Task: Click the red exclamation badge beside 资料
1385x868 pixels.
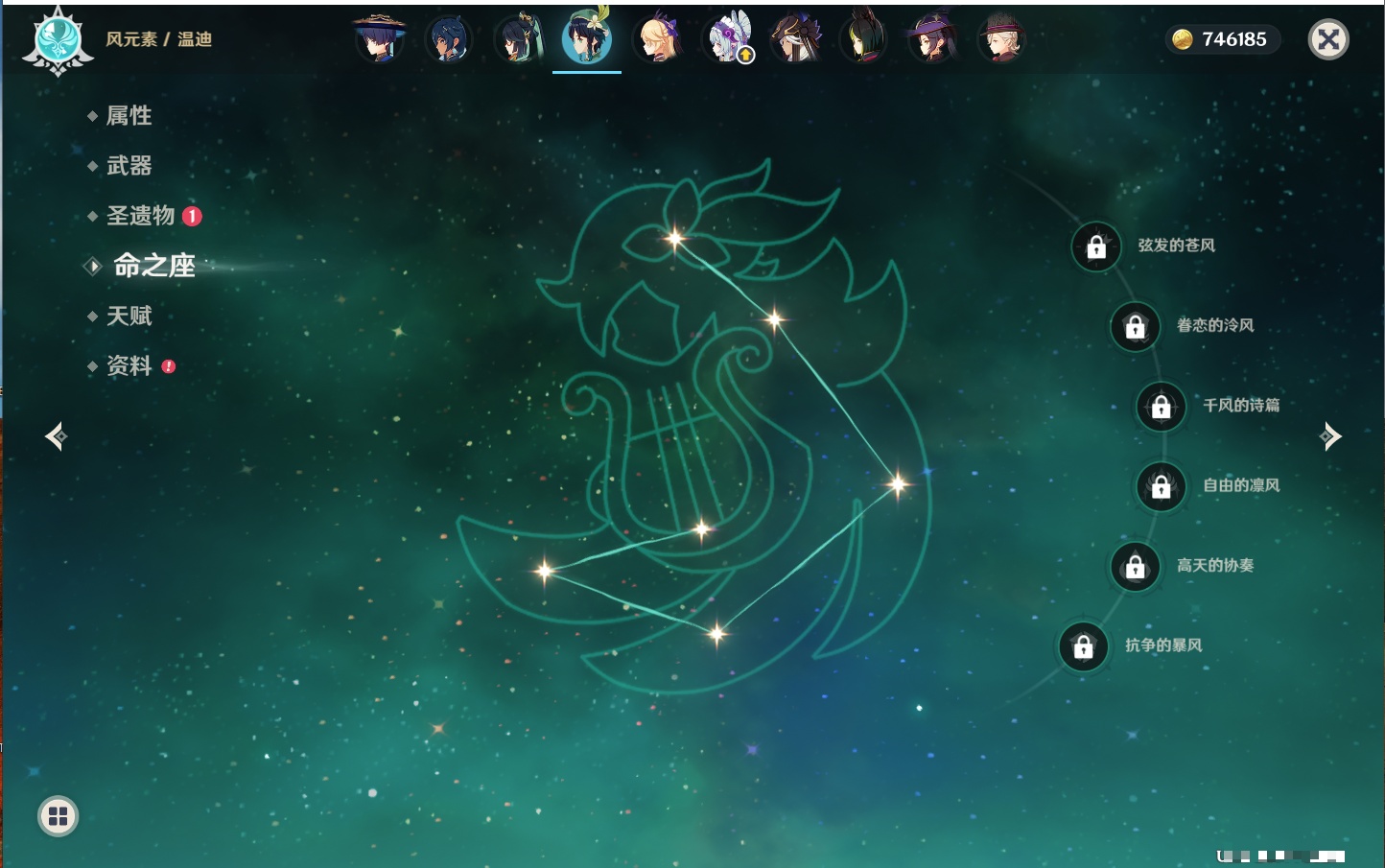Action: coord(169,366)
